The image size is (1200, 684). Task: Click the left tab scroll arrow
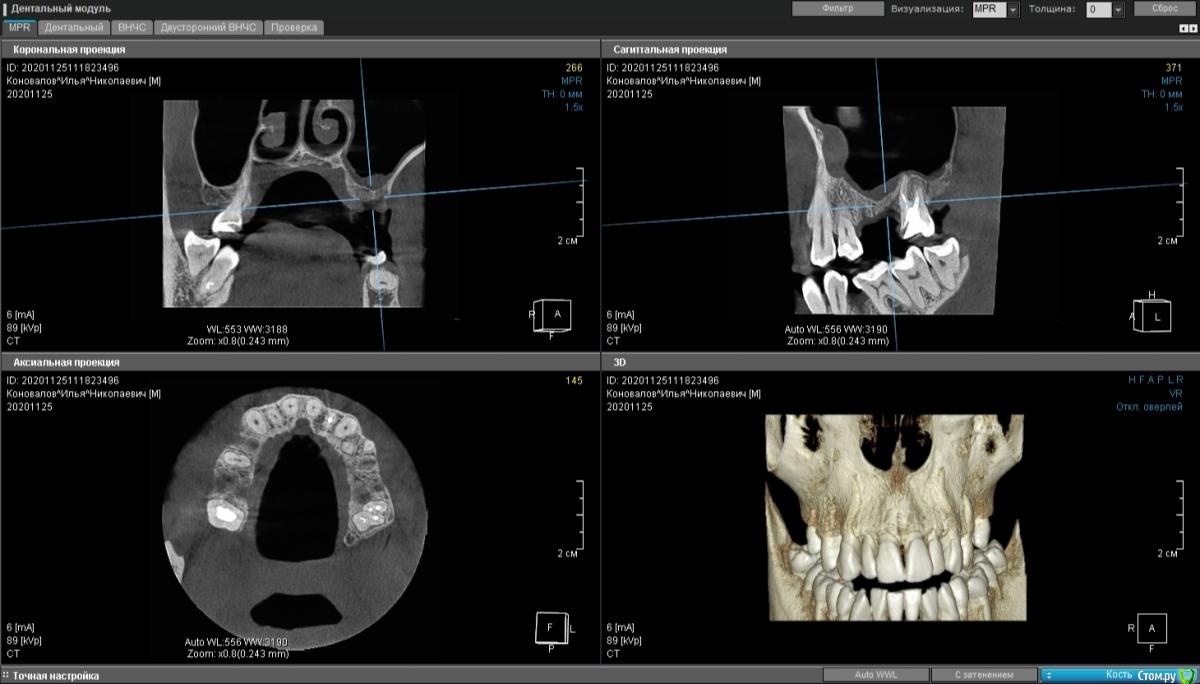[x=1183, y=28]
